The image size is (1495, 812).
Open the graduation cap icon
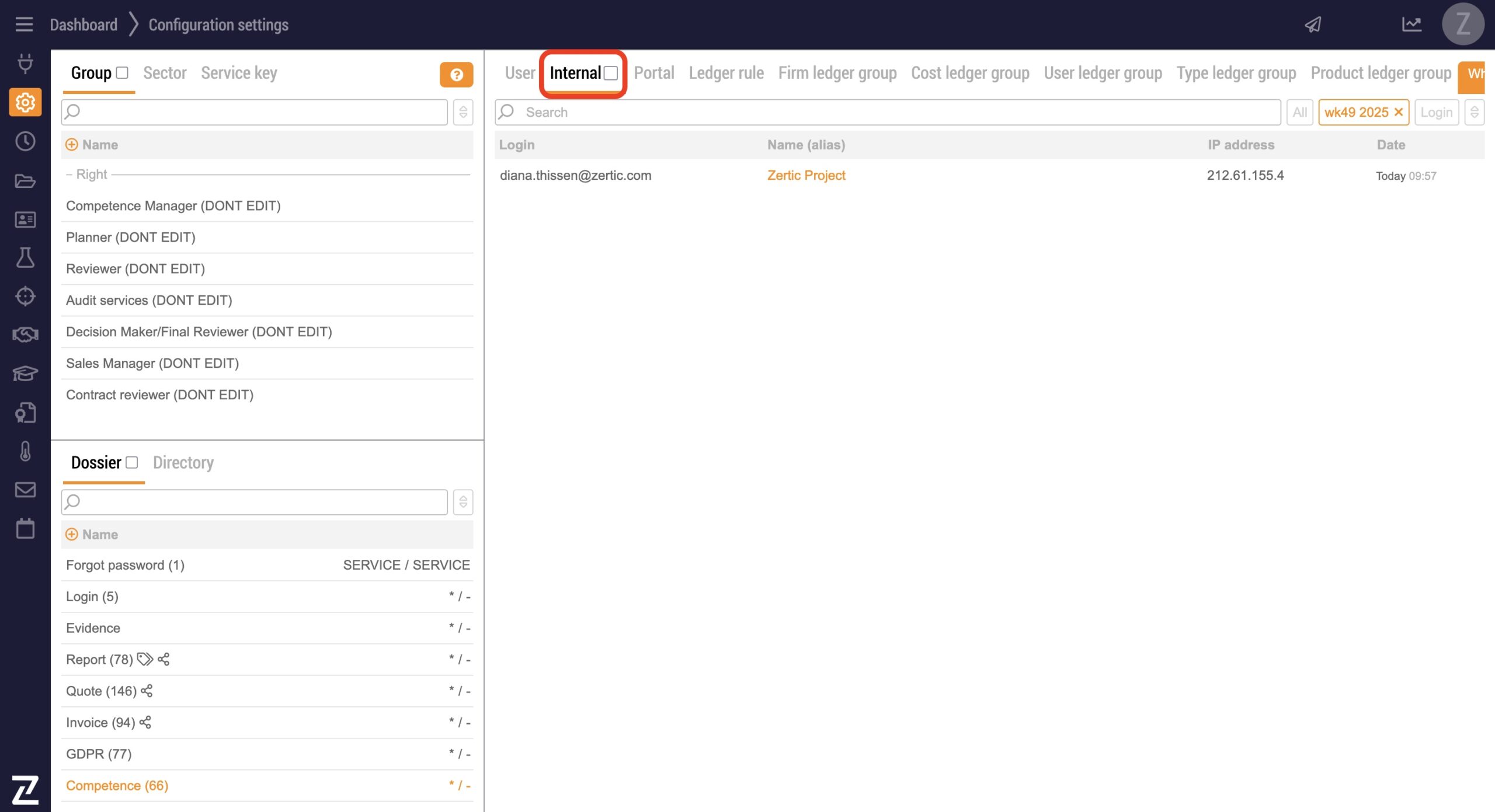point(25,373)
